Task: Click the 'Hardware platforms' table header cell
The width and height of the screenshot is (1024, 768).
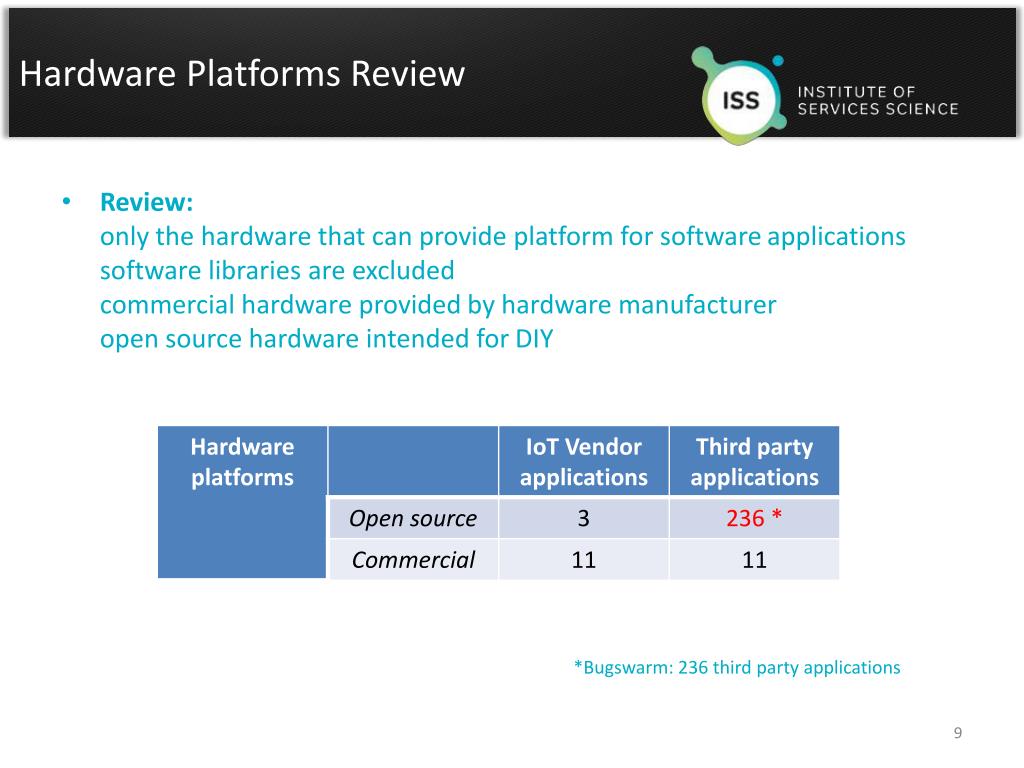Action: click(x=242, y=502)
